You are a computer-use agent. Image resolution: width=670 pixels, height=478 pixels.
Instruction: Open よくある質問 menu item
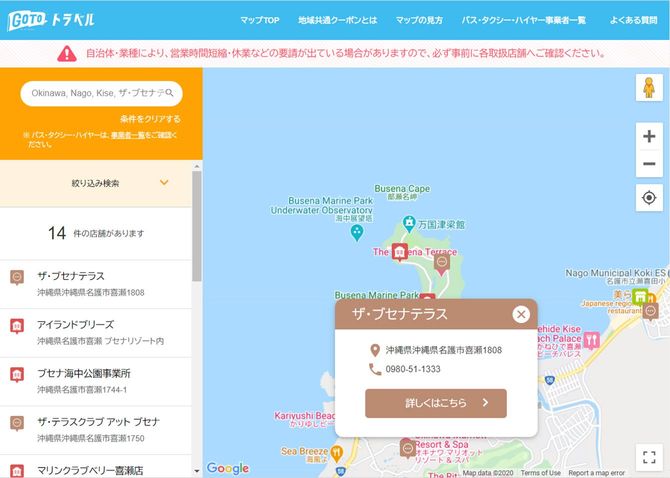[633, 20]
